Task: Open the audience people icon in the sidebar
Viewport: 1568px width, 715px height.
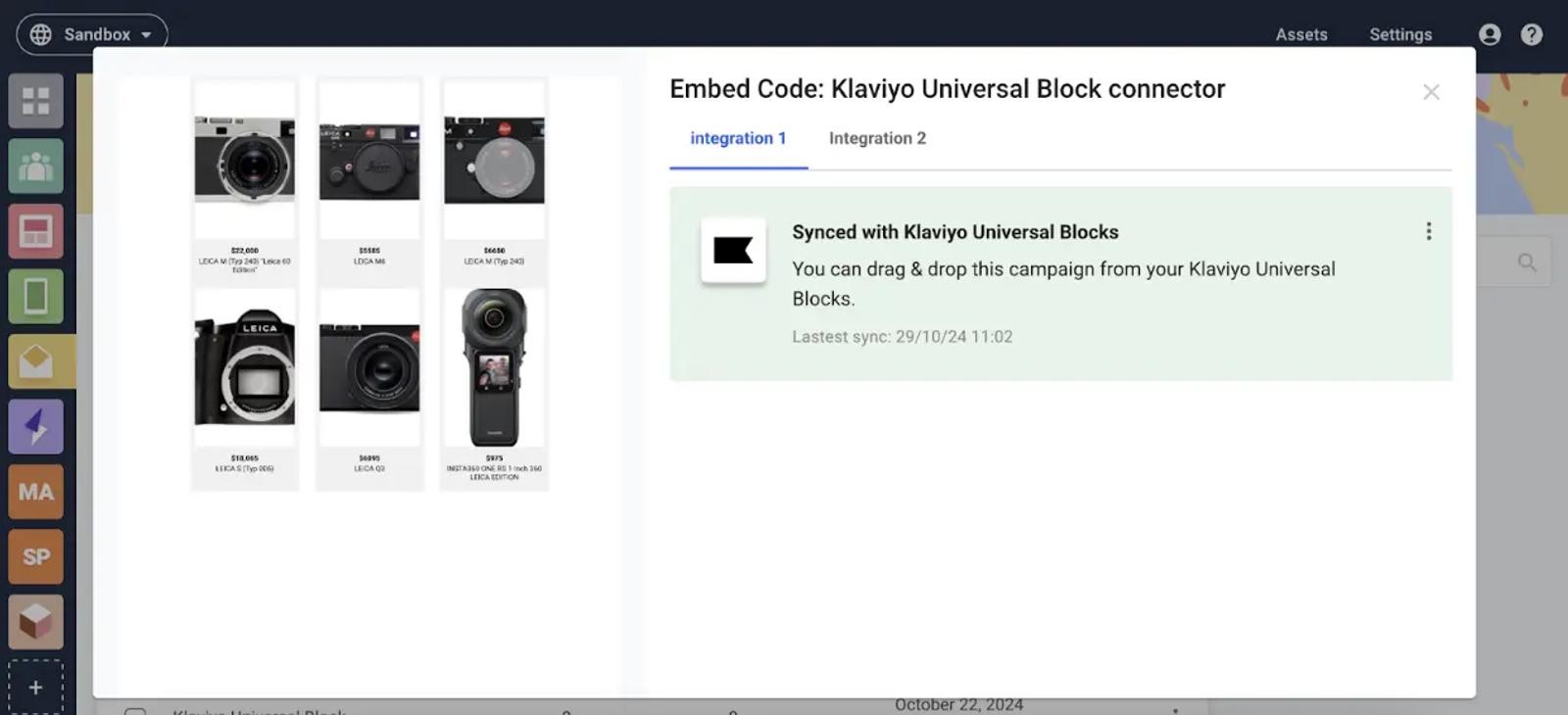Action: tap(36, 166)
